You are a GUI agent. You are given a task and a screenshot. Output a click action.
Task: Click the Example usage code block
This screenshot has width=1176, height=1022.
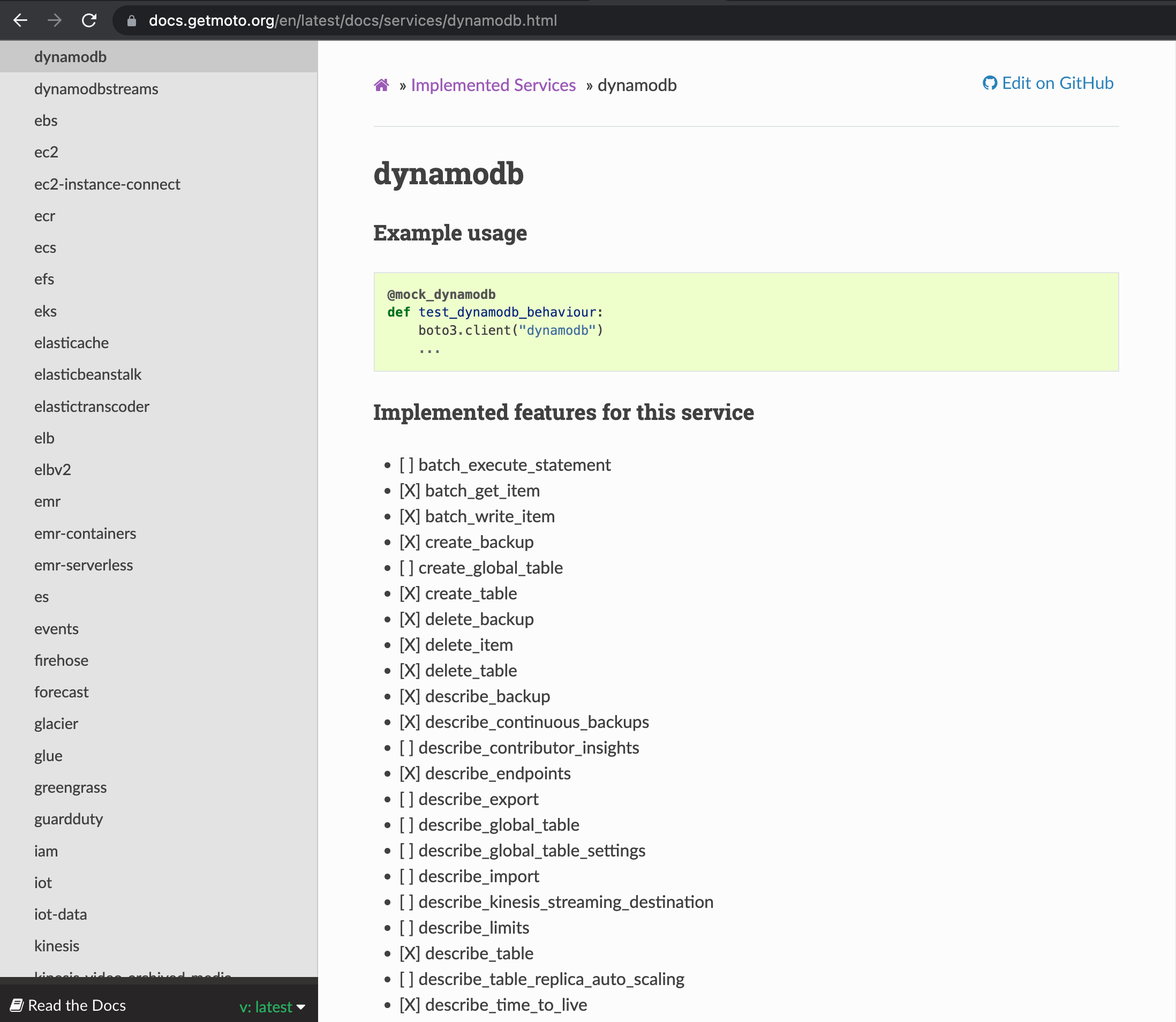(745, 322)
